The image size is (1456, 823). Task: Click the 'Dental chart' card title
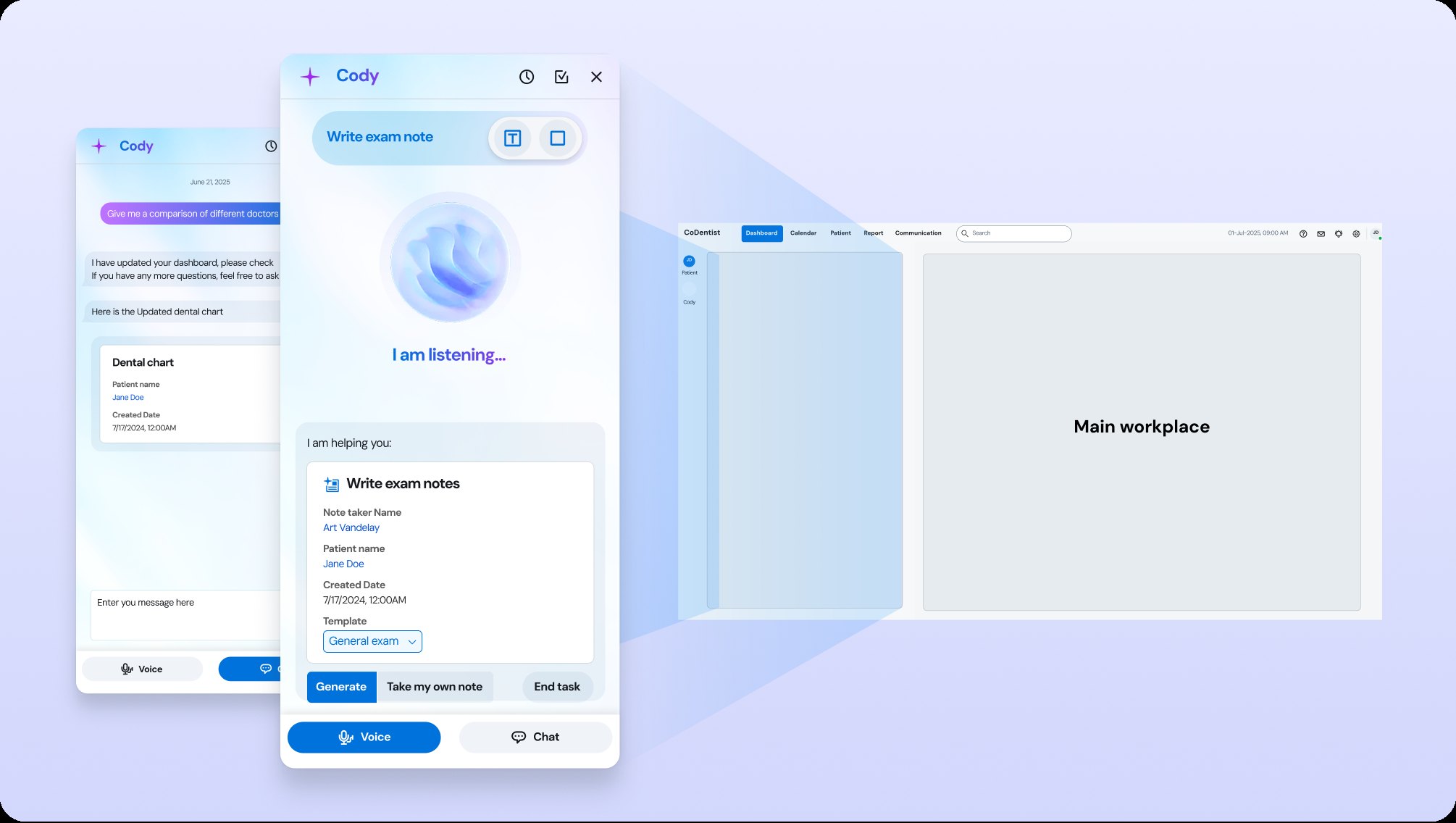pos(143,362)
